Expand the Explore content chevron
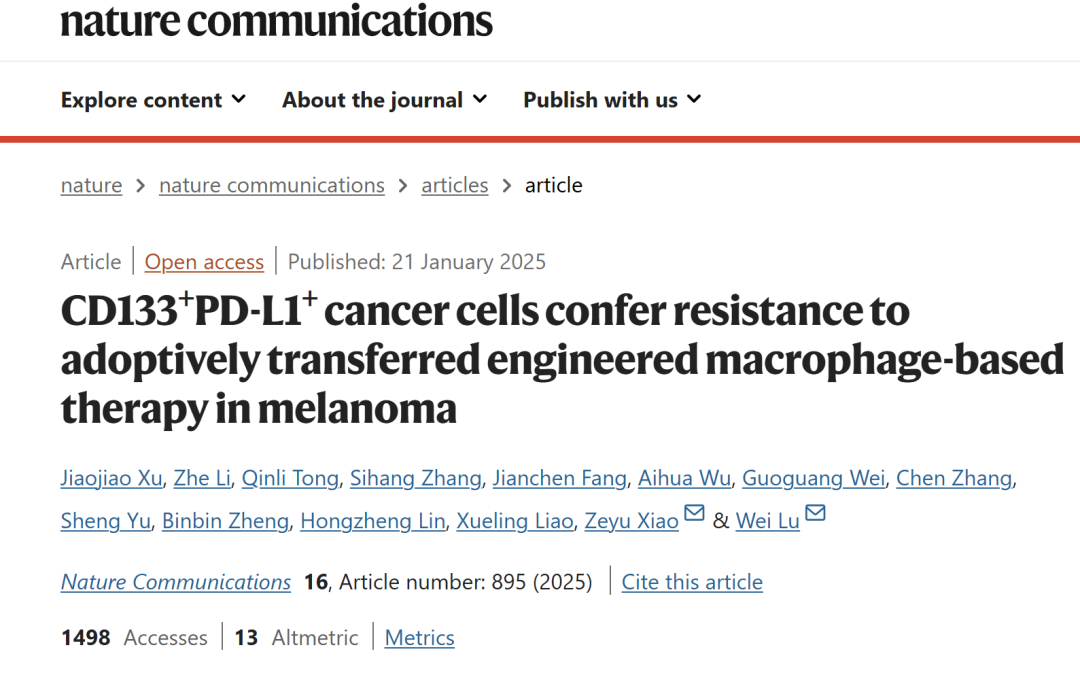Image resolution: width=1080 pixels, height=673 pixels. point(239,99)
